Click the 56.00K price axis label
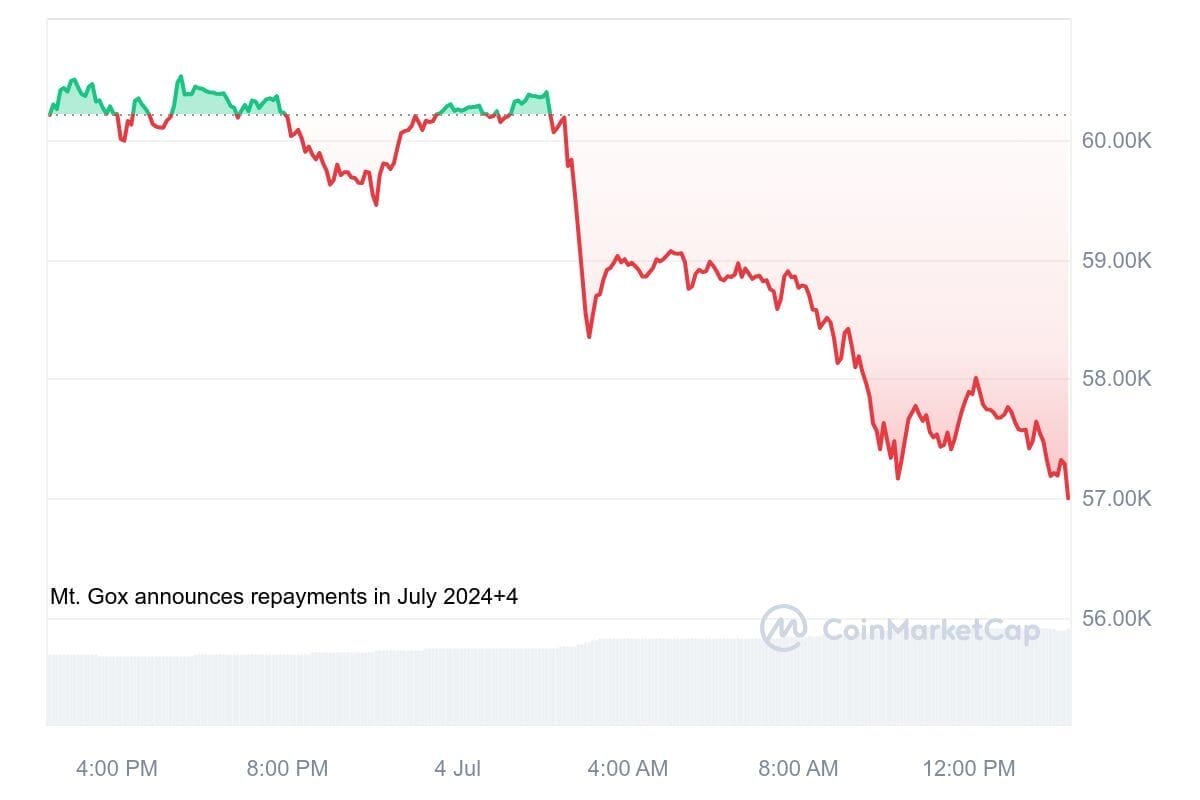This screenshot has height=800, width=1200. (x=1116, y=618)
